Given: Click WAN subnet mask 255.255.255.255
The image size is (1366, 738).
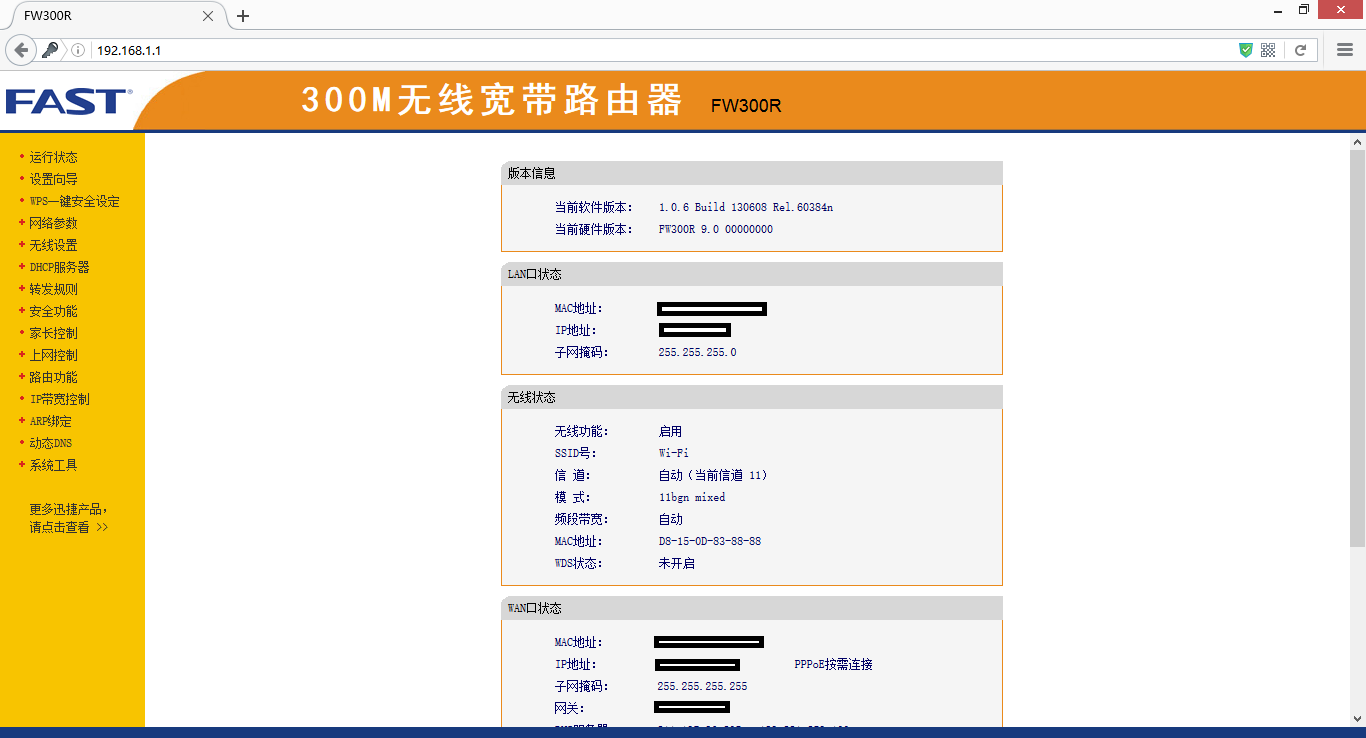Looking at the screenshot, I should [x=702, y=686].
